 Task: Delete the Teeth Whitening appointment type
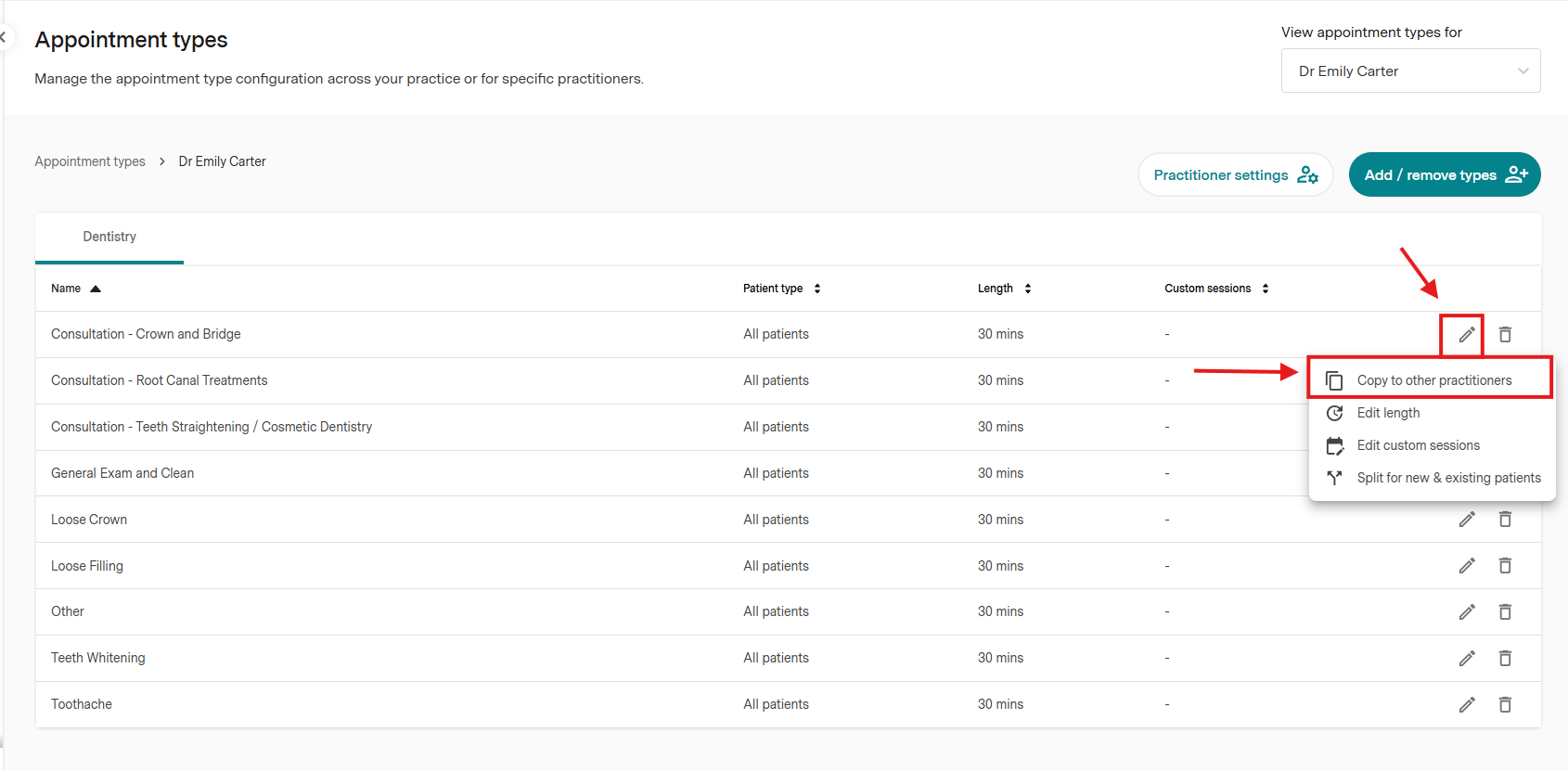pyautogui.click(x=1505, y=658)
